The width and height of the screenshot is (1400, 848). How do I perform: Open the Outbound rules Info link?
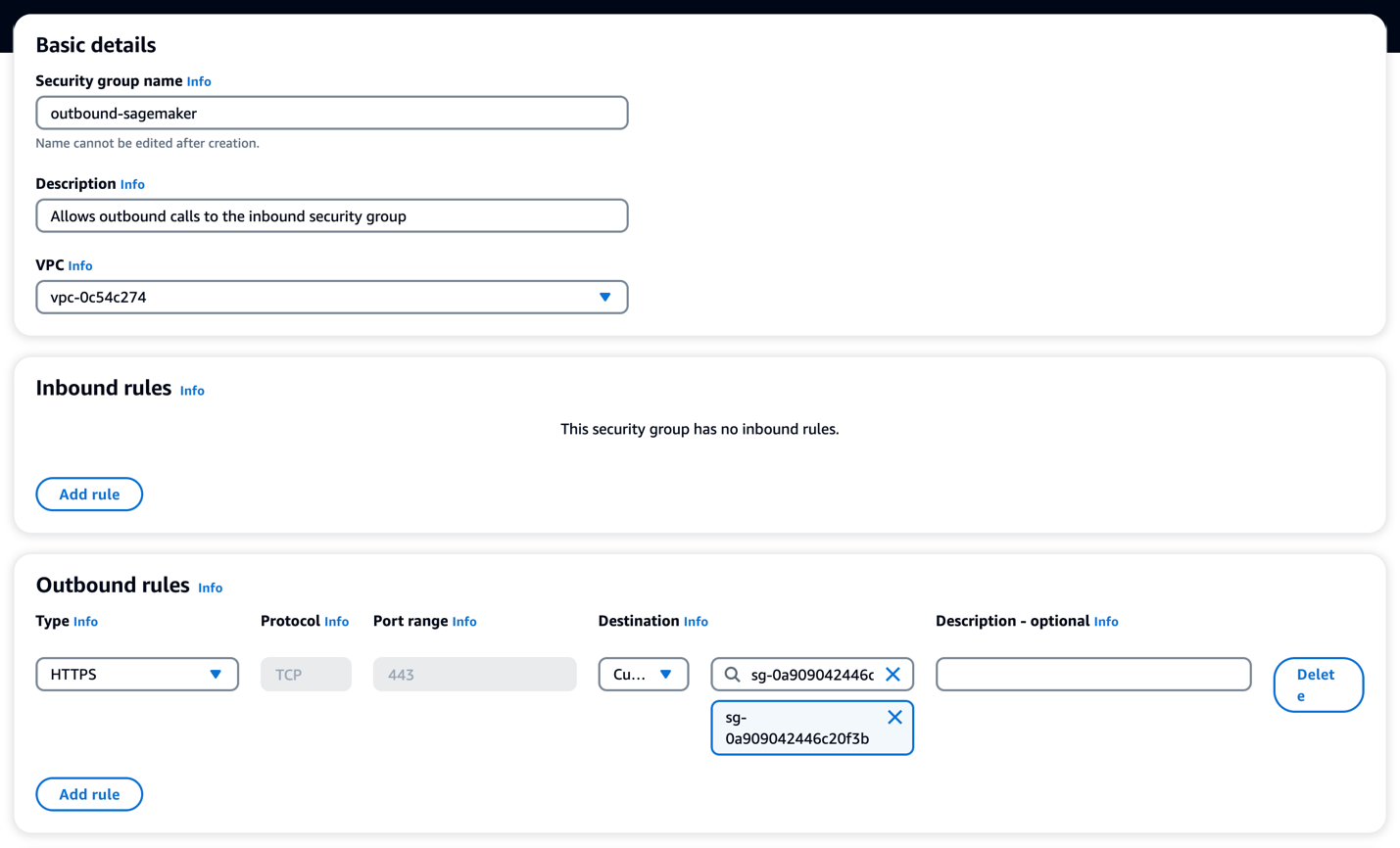(x=210, y=589)
